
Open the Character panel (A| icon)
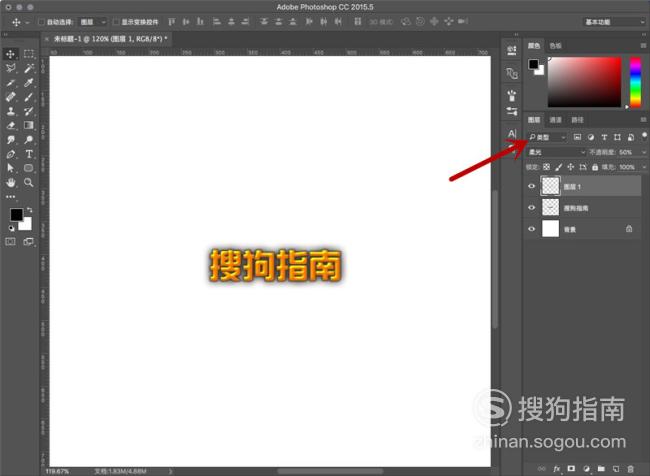click(x=512, y=134)
